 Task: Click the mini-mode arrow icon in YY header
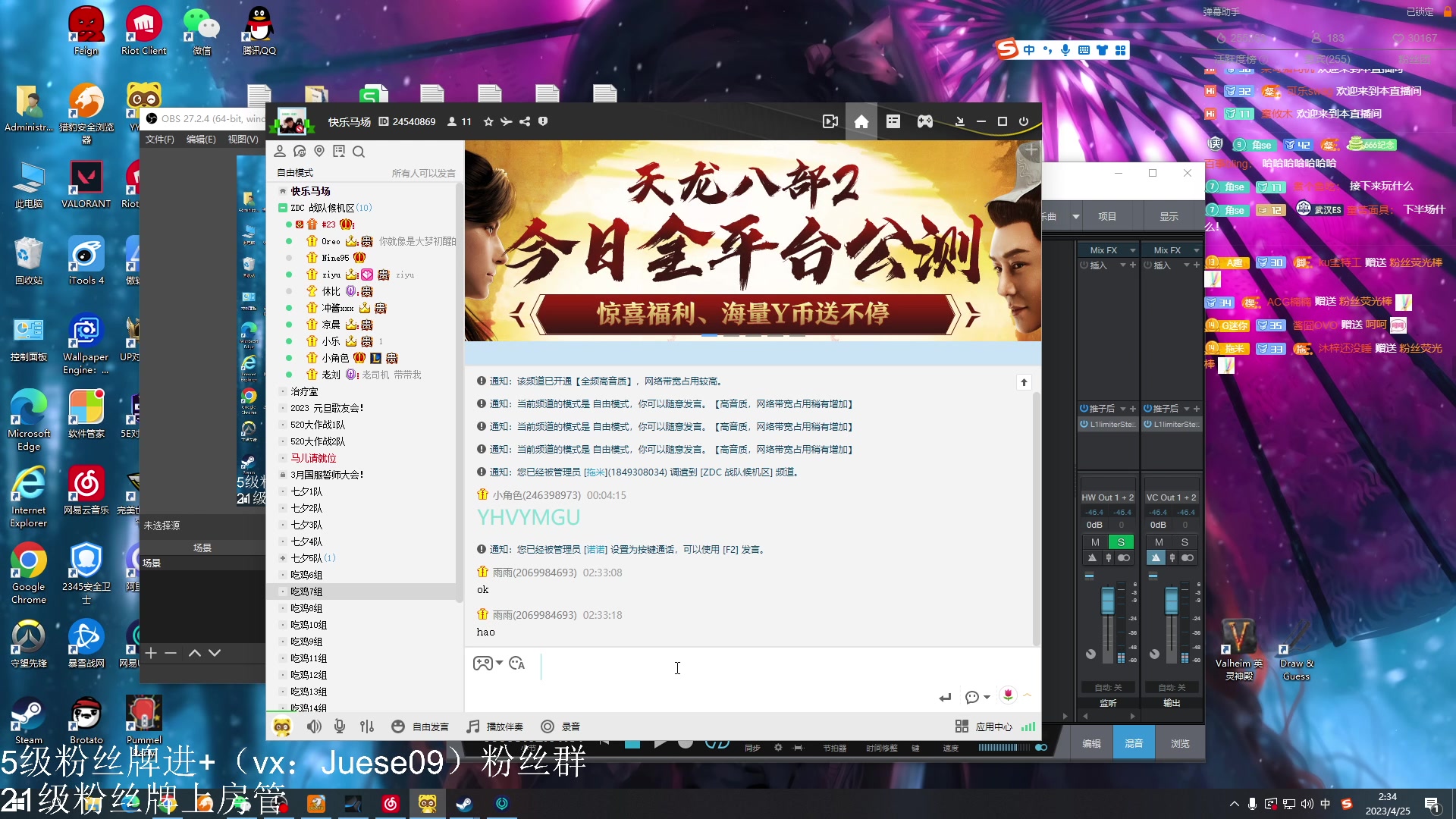click(x=959, y=121)
